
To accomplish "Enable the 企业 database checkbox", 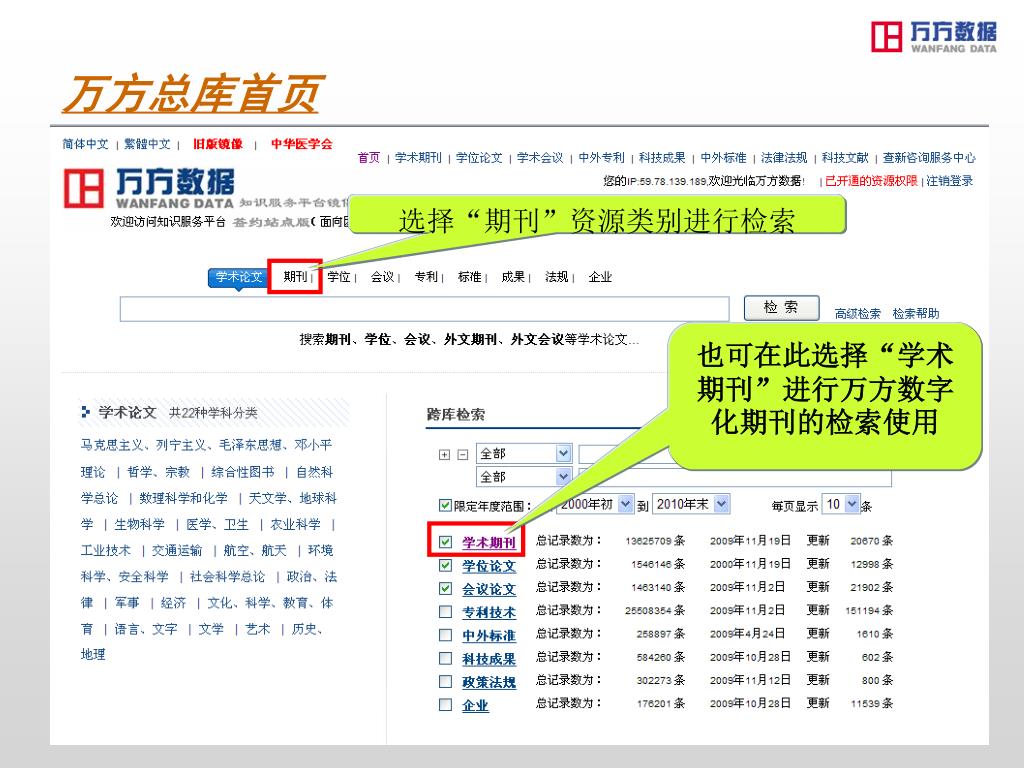I will click(x=445, y=705).
